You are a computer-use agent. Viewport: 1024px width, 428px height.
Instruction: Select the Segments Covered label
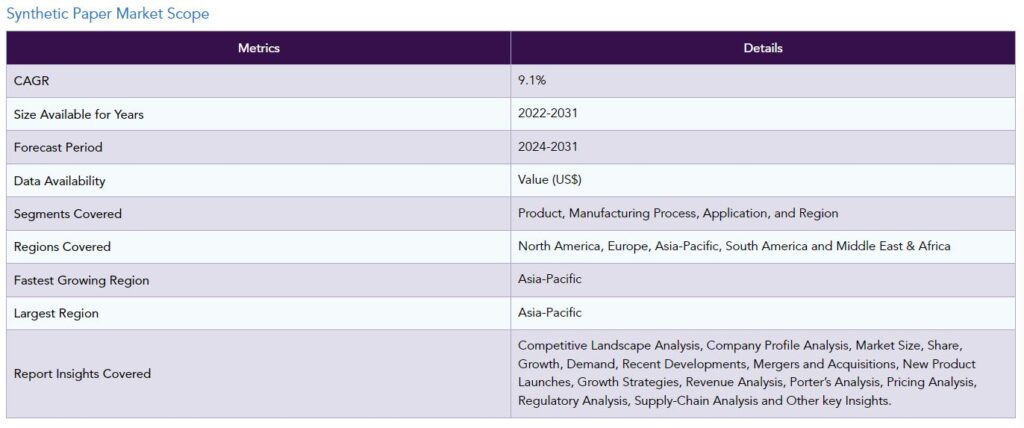tap(68, 214)
